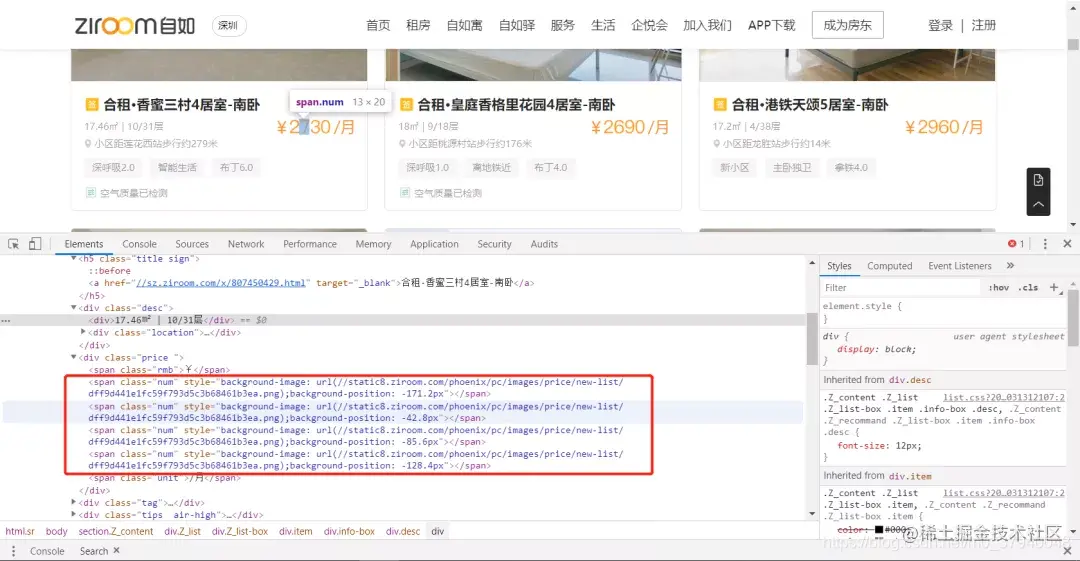Click the back-to-top arrow icon
This screenshot has width=1080, height=561.
click(x=1038, y=205)
